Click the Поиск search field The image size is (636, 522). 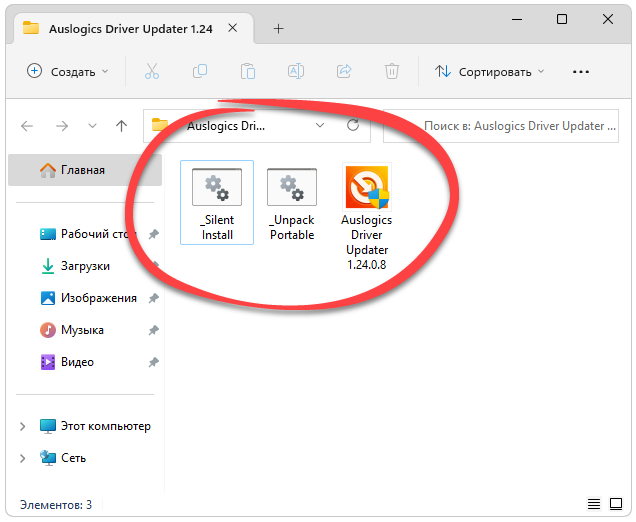click(501, 126)
